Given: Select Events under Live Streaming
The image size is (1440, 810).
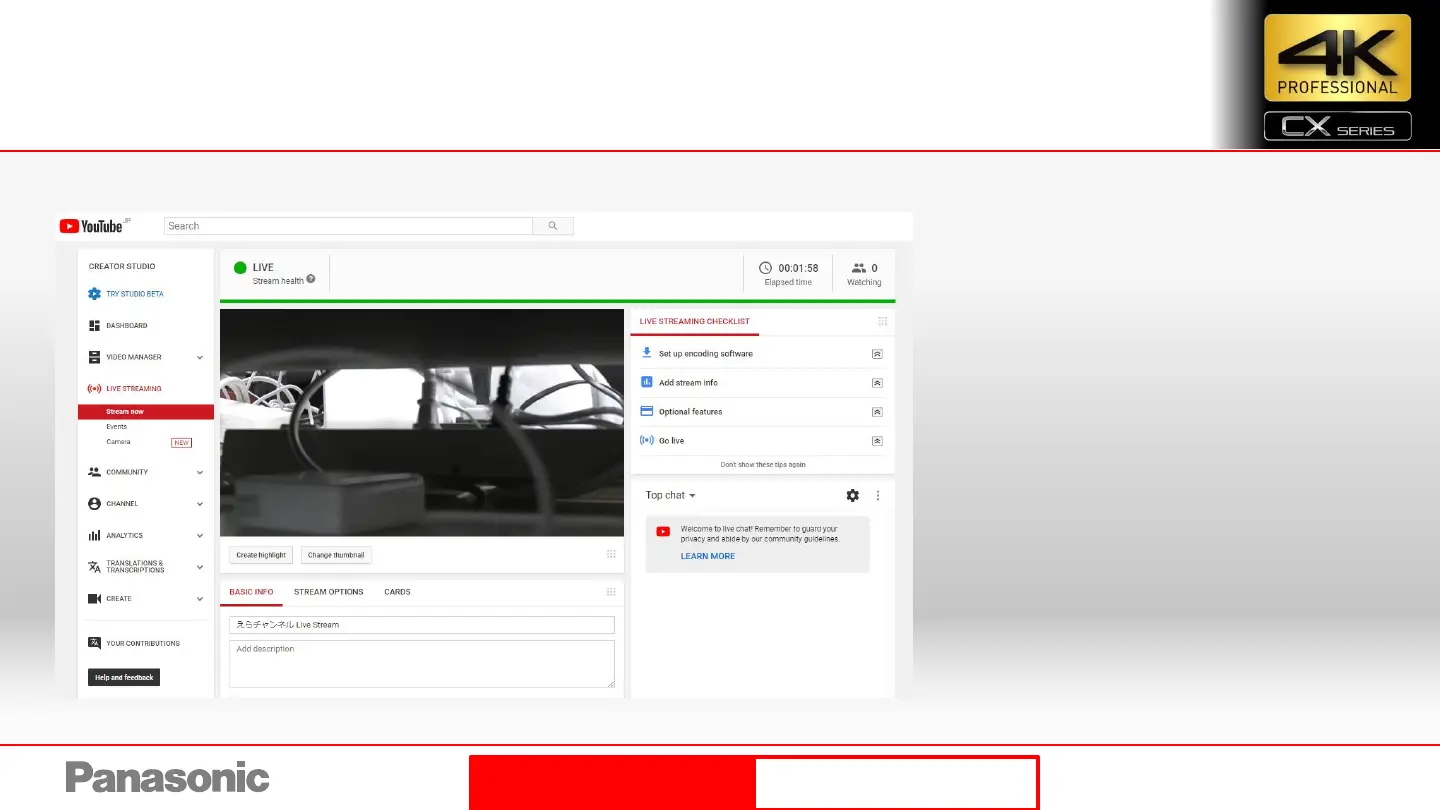Looking at the screenshot, I should (117, 427).
